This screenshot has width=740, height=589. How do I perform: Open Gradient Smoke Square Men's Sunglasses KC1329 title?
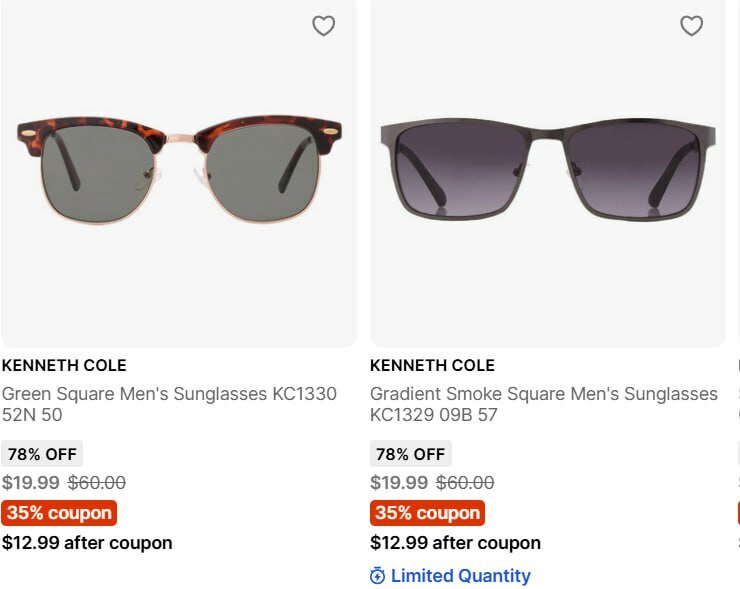pyautogui.click(x=543, y=404)
